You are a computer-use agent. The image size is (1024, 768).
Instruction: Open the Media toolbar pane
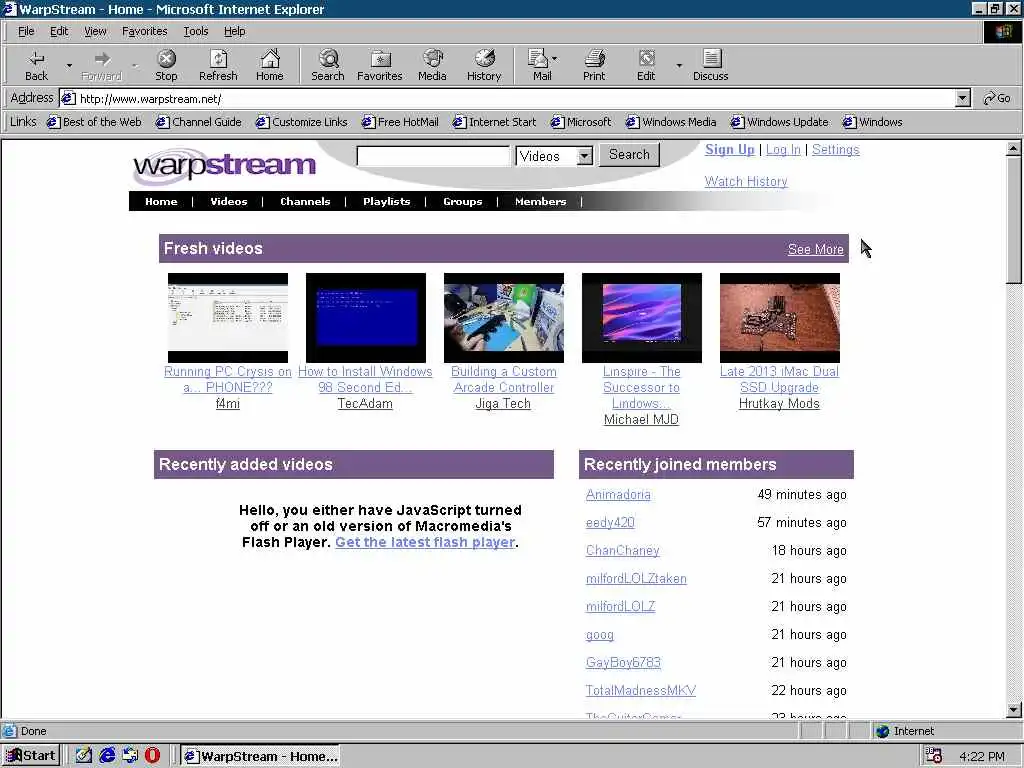(x=432, y=65)
